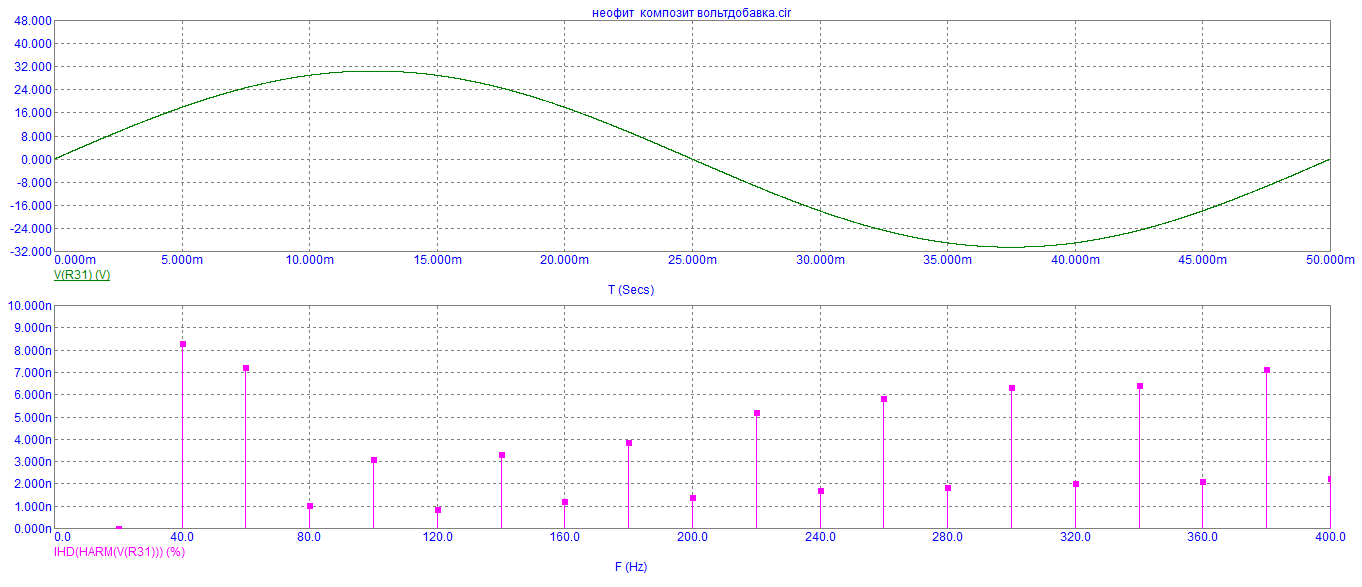The width and height of the screenshot is (1362, 587).
Task: Click the 1.000n distortion axis value
Action: coord(33,506)
